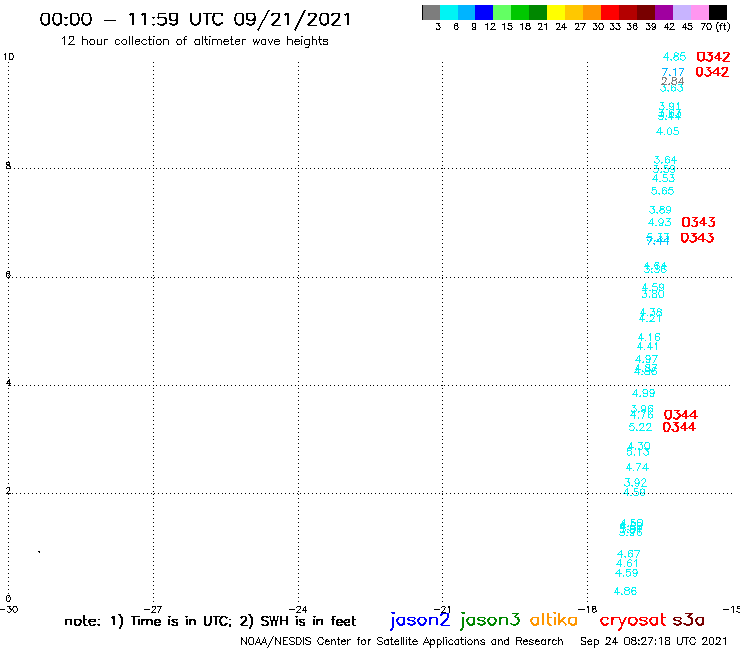Image resolution: width=740 pixels, height=650 pixels.
Task: Pick the yellow swatch in the color scale
Action: (x=556, y=12)
